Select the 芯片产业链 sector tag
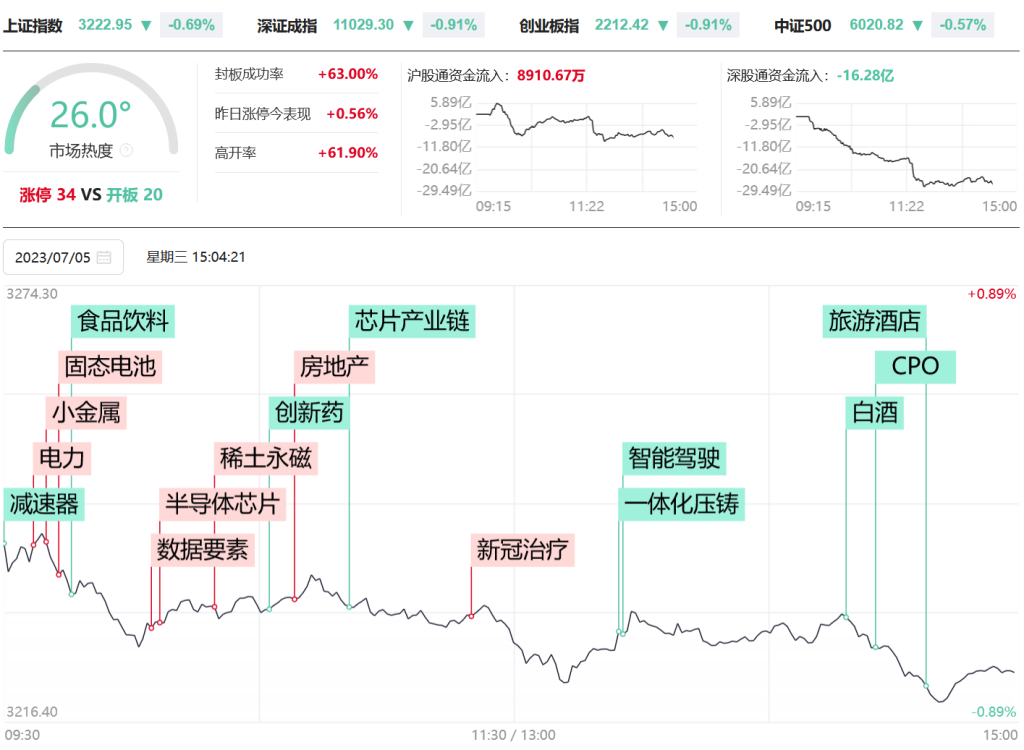 [411, 322]
